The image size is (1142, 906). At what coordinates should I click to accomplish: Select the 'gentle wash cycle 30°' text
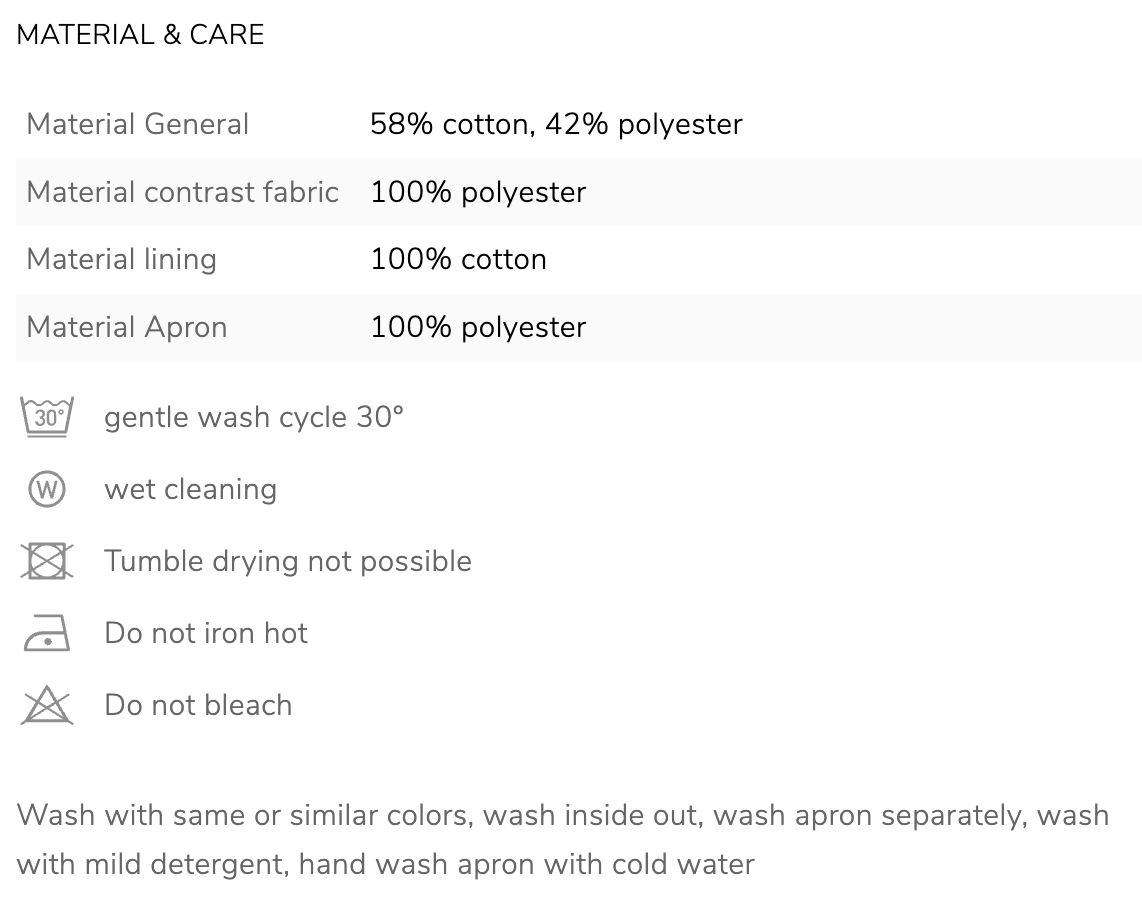click(x=253, y=417)
